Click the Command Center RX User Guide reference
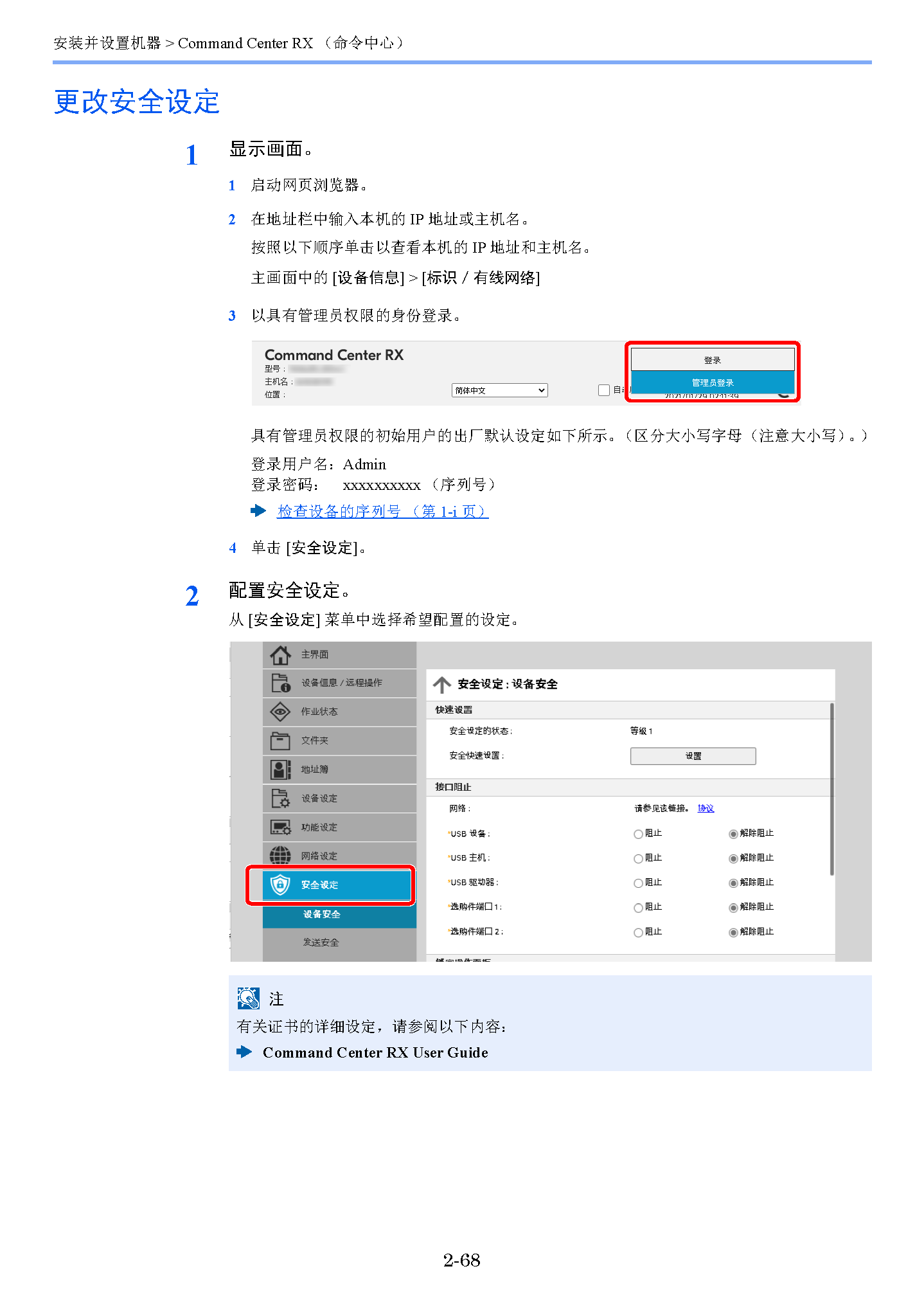 (x=375, y=1052)
